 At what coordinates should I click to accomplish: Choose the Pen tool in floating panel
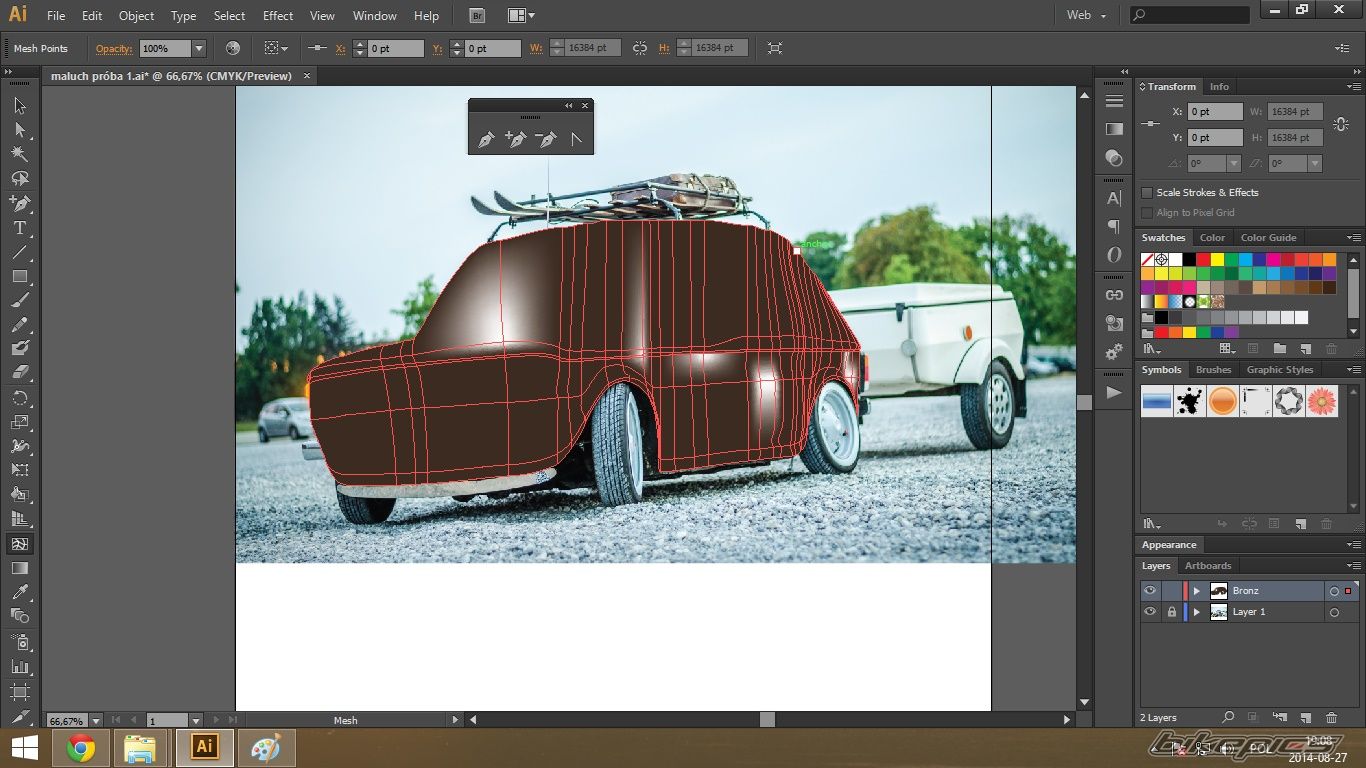tap(486, 140)
